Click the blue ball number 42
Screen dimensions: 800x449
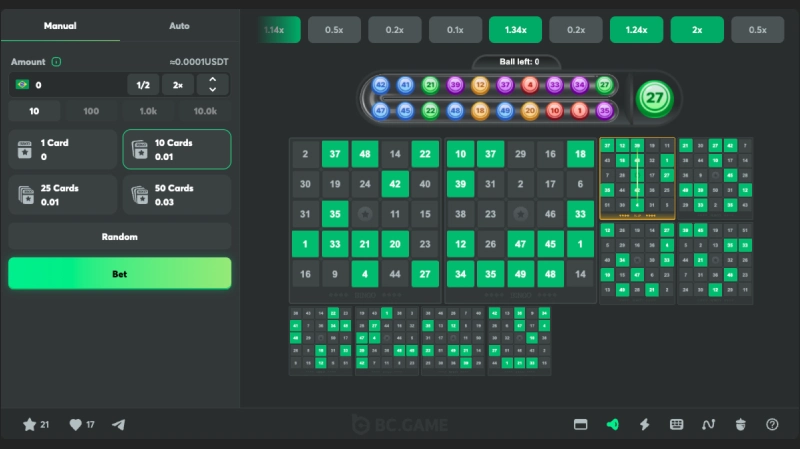tap(380, 85)
